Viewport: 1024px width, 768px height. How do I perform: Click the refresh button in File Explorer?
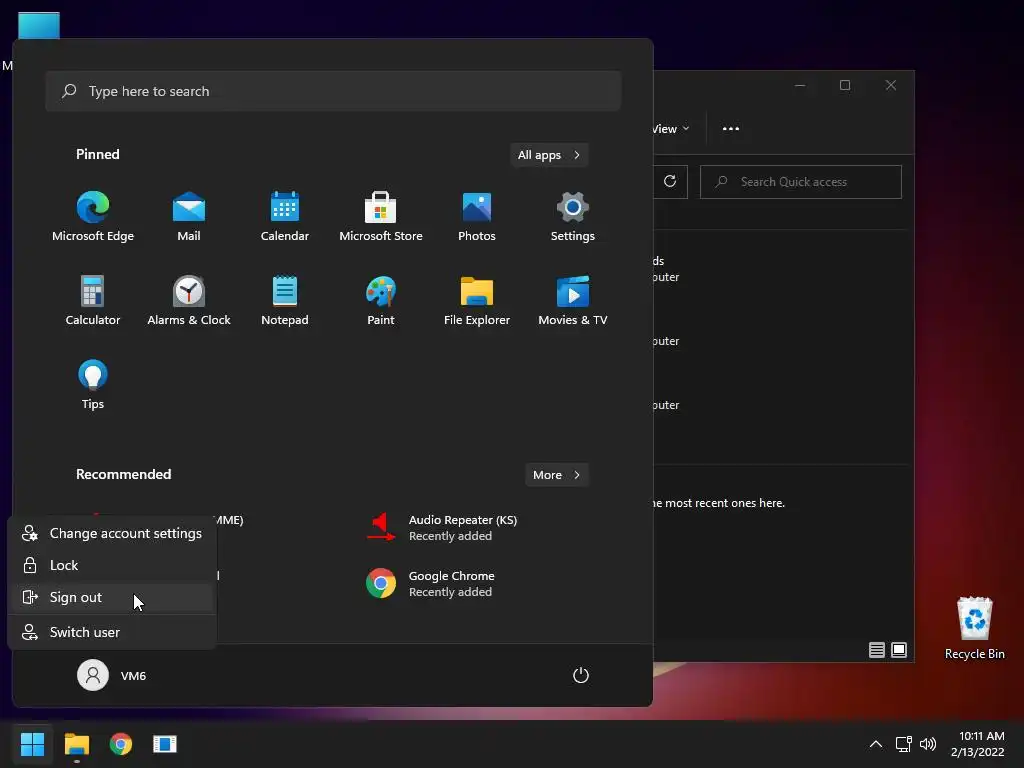[x=670, y=182]
